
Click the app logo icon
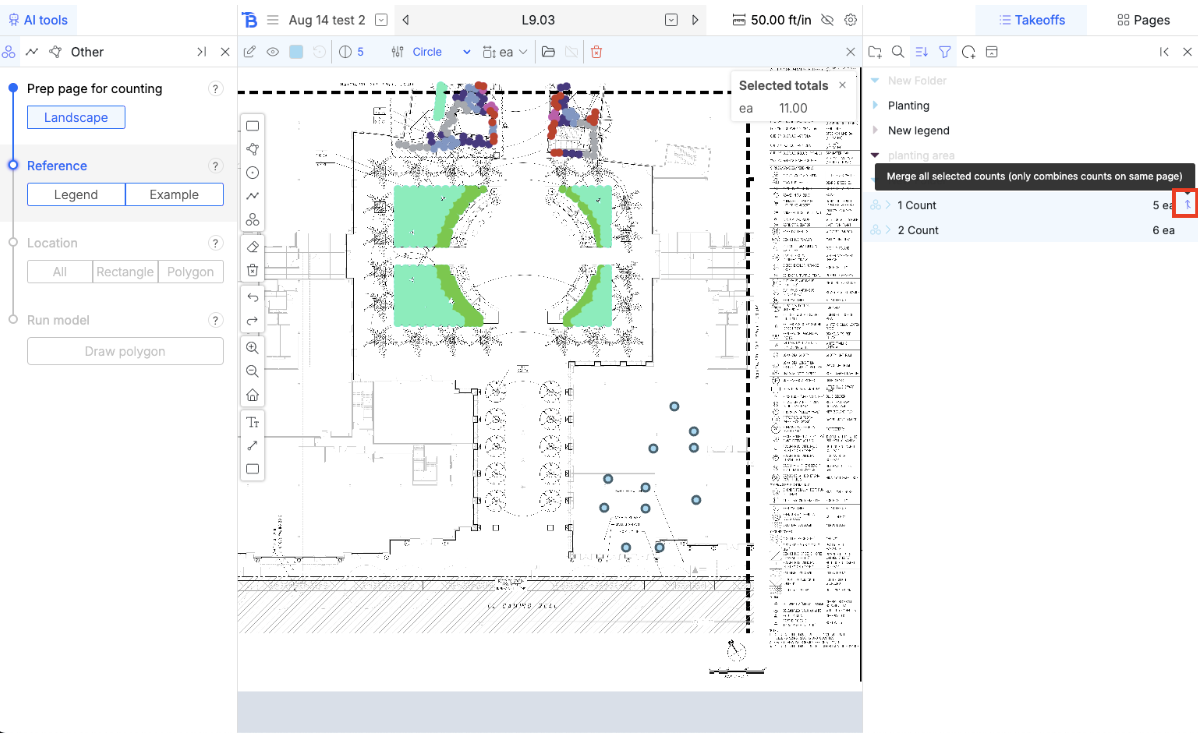pyautogui.click(x=250, y=20)
